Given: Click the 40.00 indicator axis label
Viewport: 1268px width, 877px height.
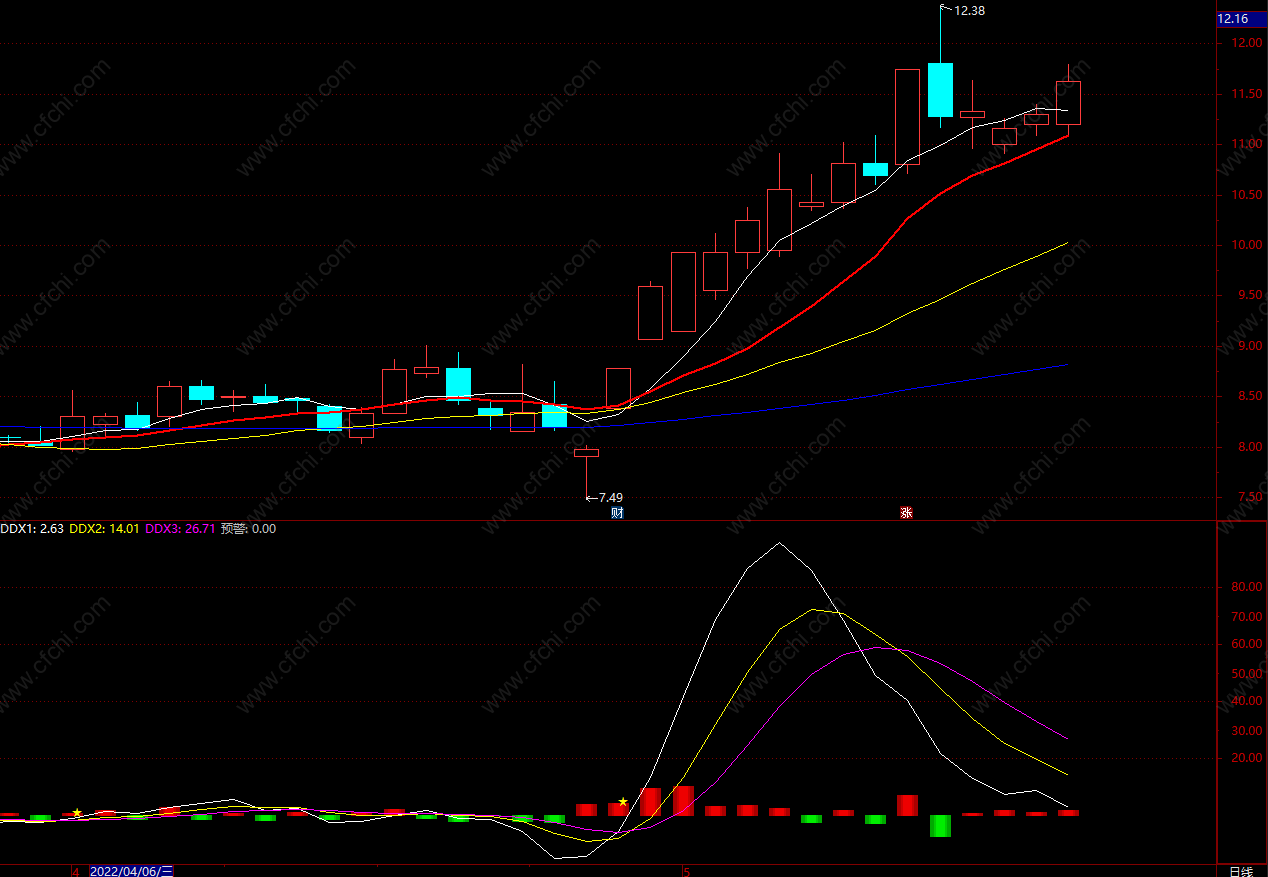Looking at the screenshot, I should 1246,702.
